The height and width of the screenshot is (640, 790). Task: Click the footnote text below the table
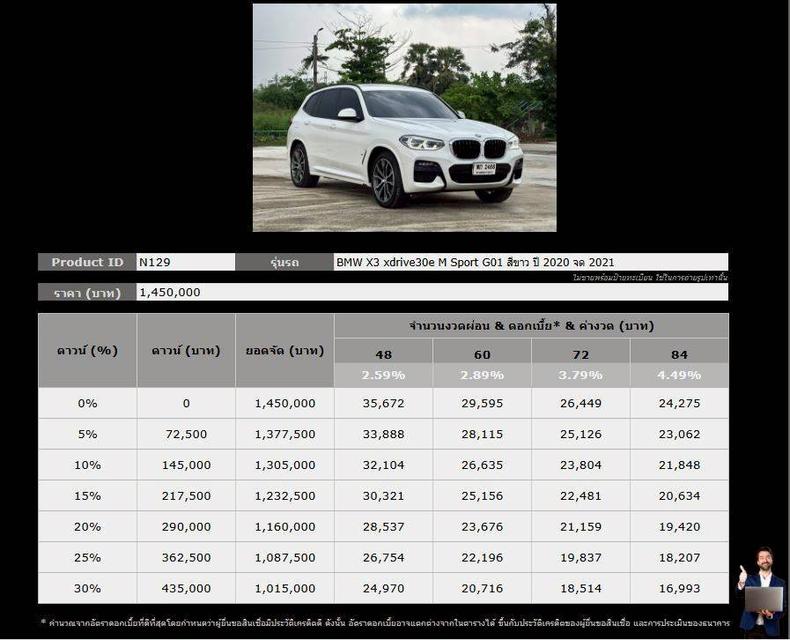tap(385, 623)
